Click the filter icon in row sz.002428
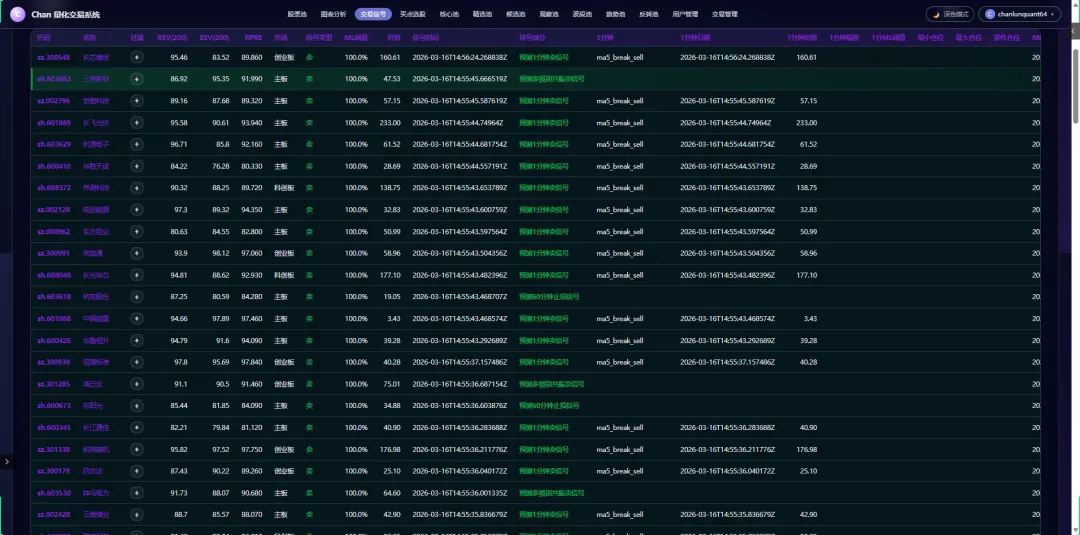This screenshot has height=535, width=1080. [136, 514]
